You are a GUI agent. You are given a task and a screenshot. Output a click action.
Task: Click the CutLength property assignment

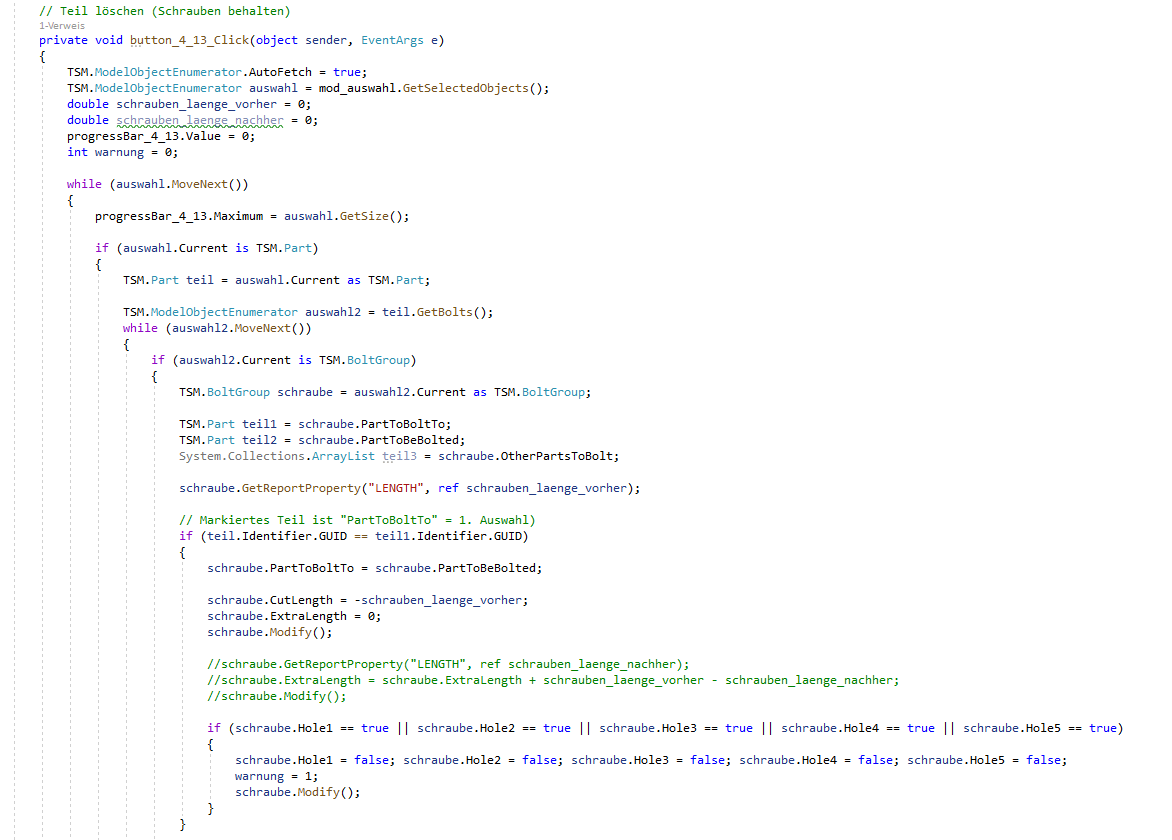[368, 601]
